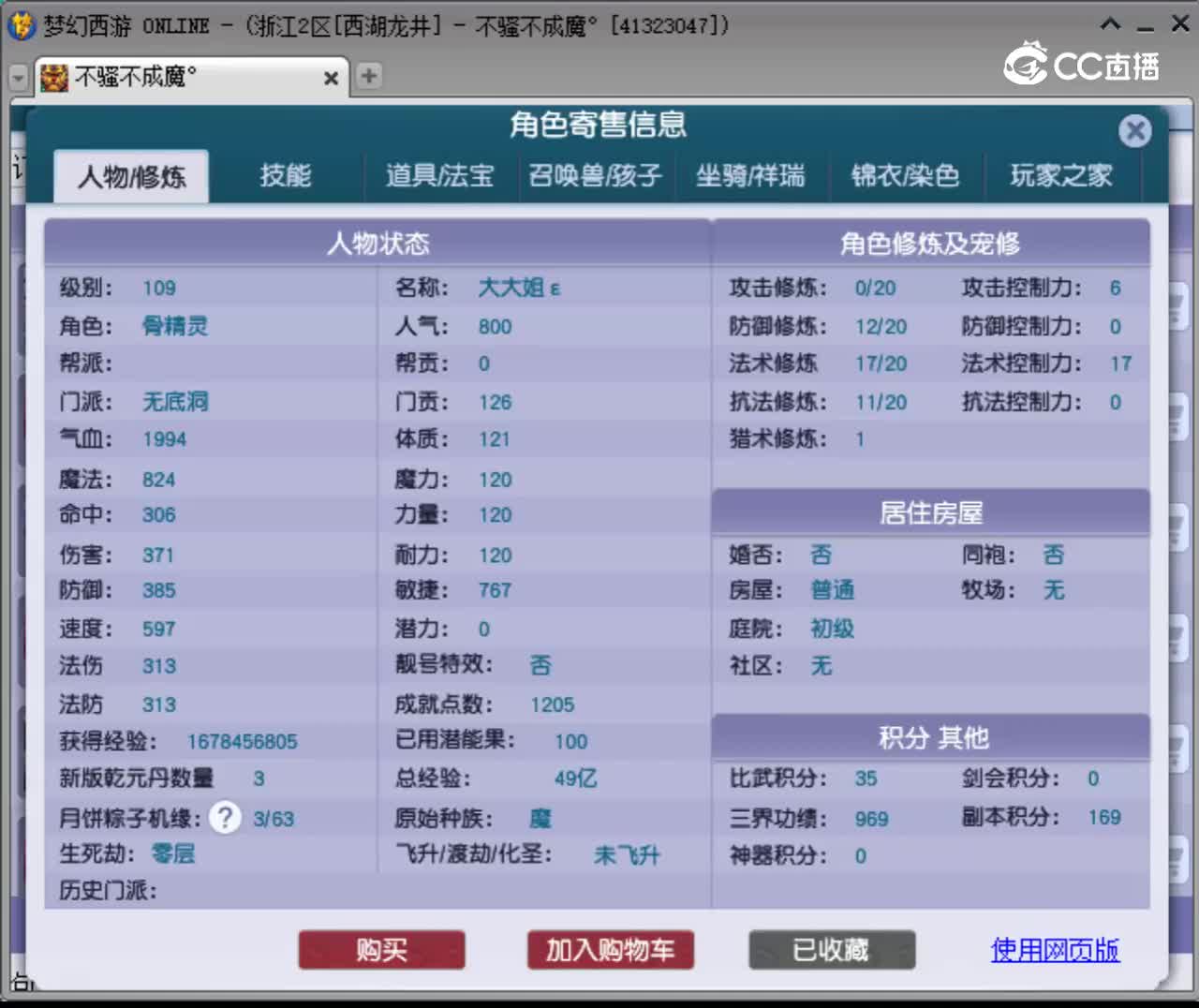Viewport: 1199px width, 1008px height.
Task: Click the 历史门派 label
Action: tap(108, 890)
